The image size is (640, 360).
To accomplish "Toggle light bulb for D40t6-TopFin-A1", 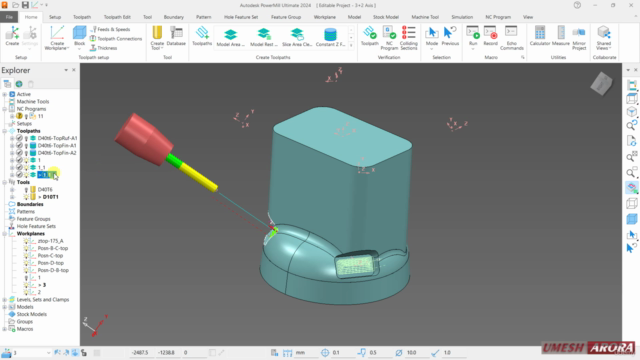I will click(x=26, y=146).
